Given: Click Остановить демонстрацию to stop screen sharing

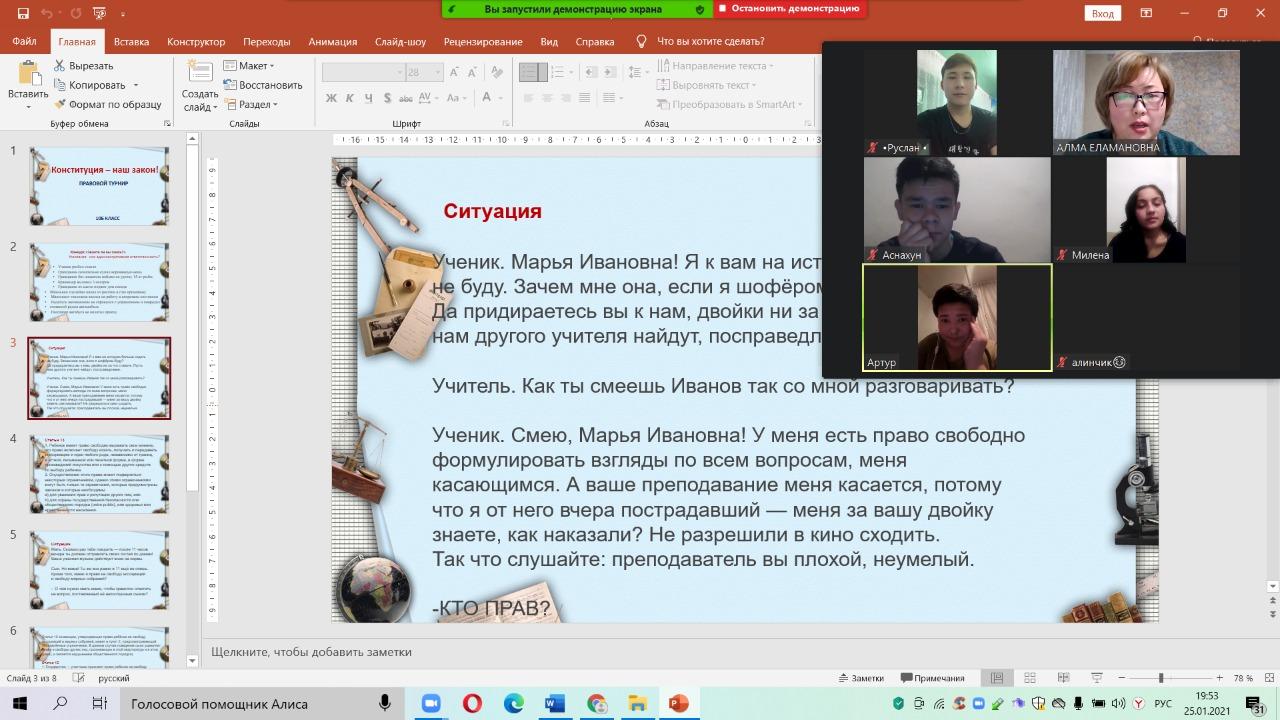Looking at the screenshot, I should (x=789, y=9).
